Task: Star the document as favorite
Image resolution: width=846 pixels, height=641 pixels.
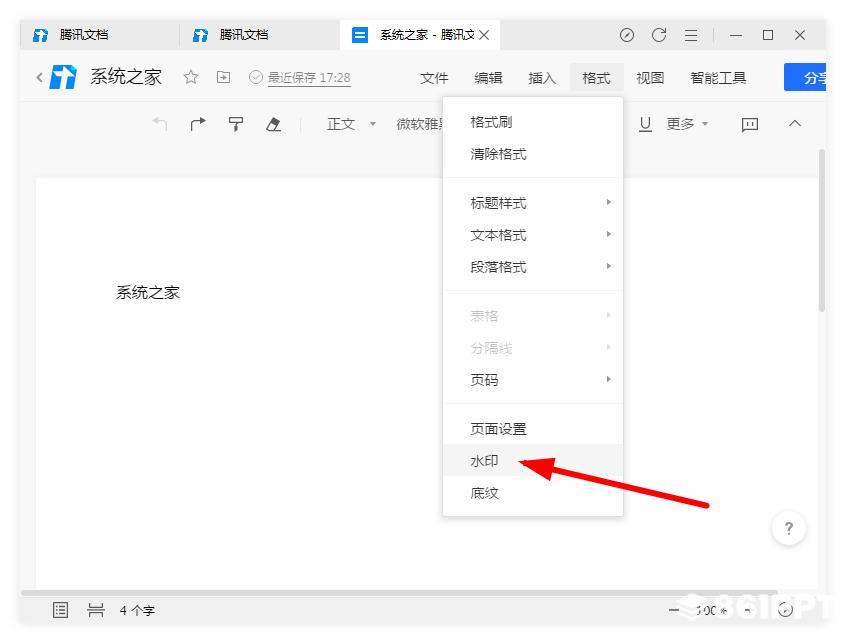Action: 190,77
